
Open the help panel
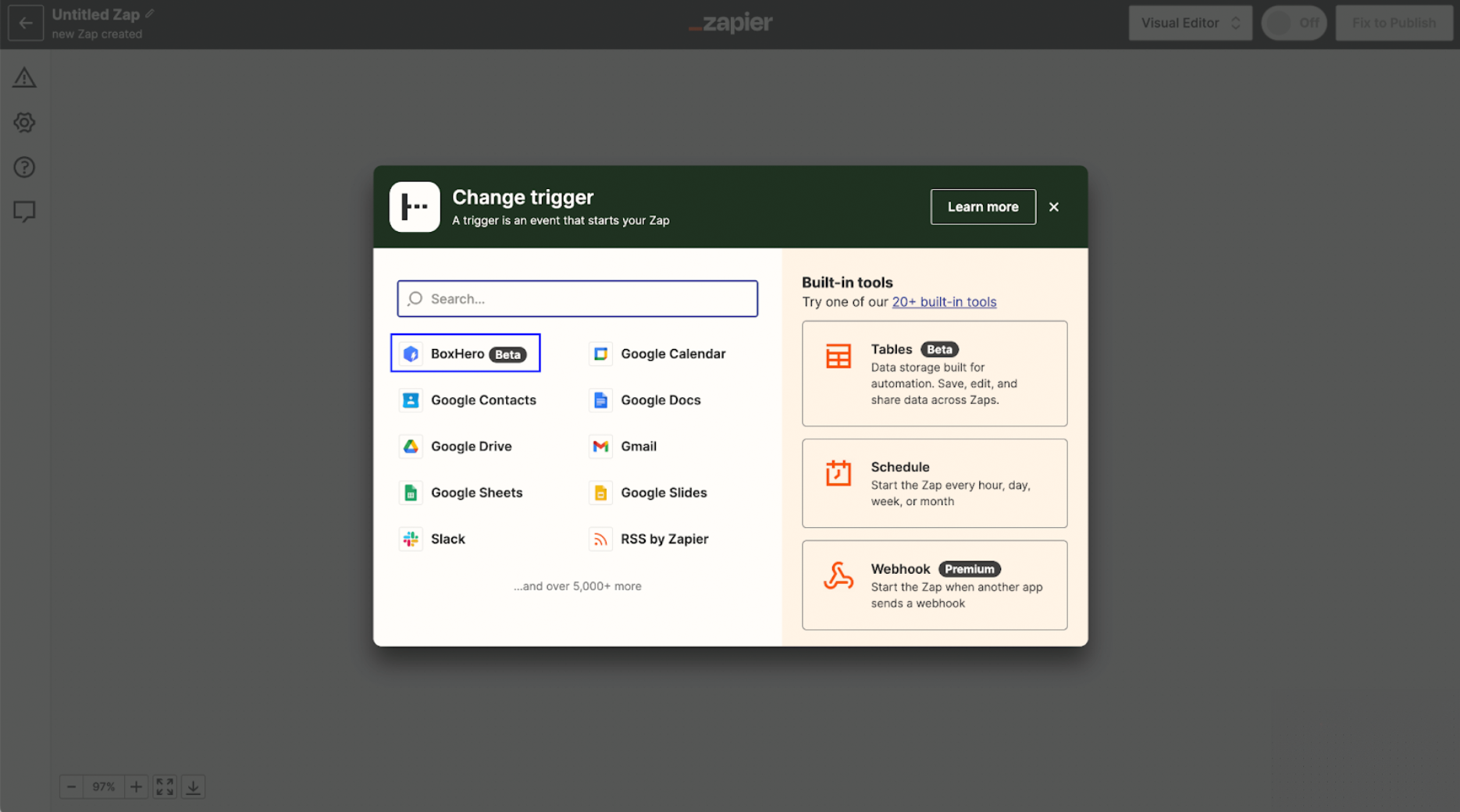click(x=24, y=167)
